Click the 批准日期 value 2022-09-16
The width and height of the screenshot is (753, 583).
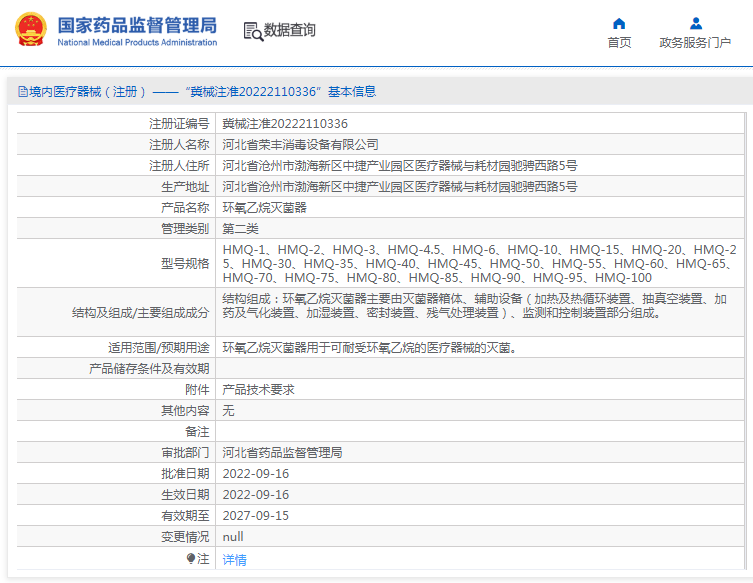click(x=255, y=474)
